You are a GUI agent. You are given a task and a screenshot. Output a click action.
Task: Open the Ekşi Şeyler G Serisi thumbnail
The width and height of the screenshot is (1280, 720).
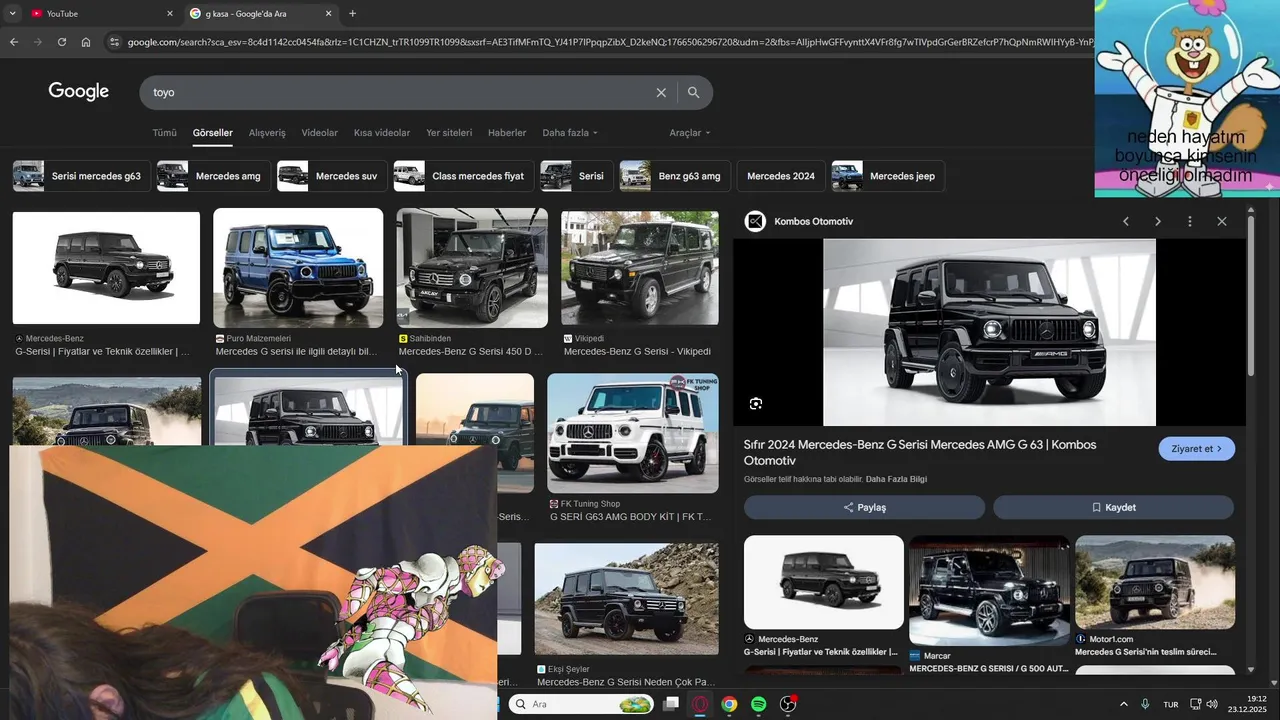click(x=626, y=599)
